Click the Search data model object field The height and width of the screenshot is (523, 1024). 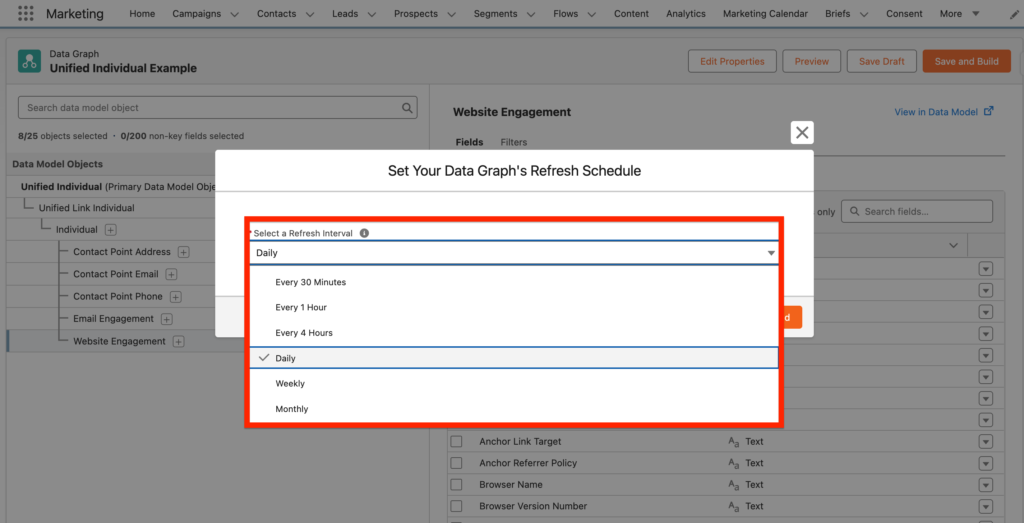[210, 108]
